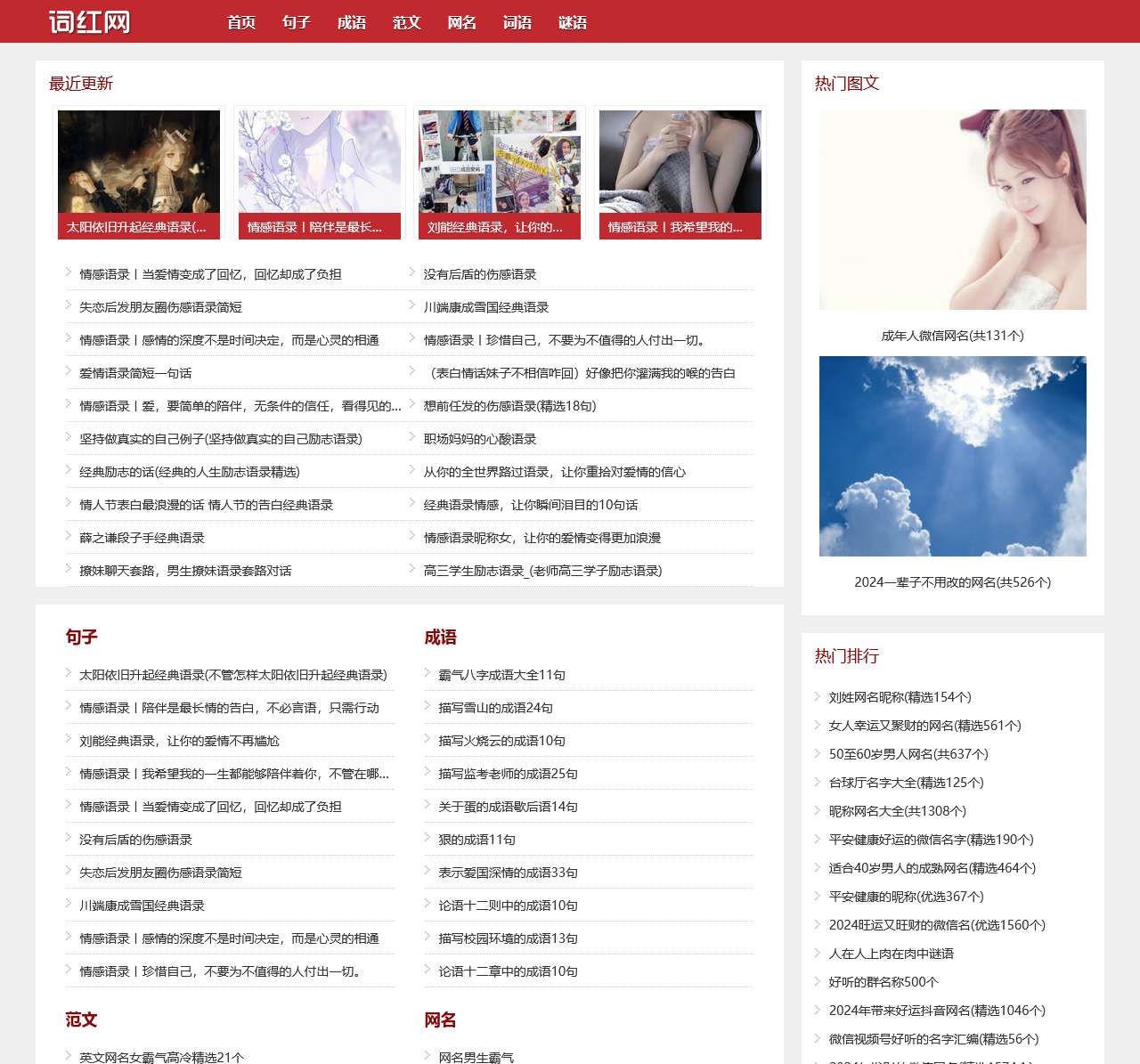Open 川端康成雪国经典语录 in 最近更新
The image size is (1140, 1064).
pos(486,307)
